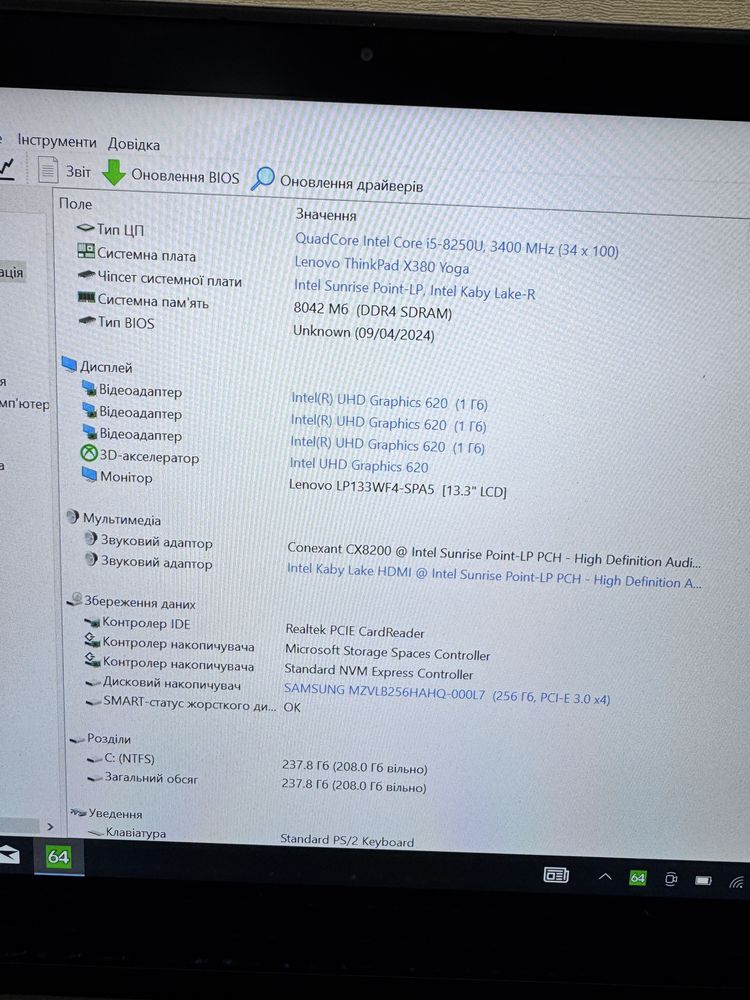Select the Системна пам'ять memory icon
This screenshot has height=1000, width=750.
(x=86, y=297)
